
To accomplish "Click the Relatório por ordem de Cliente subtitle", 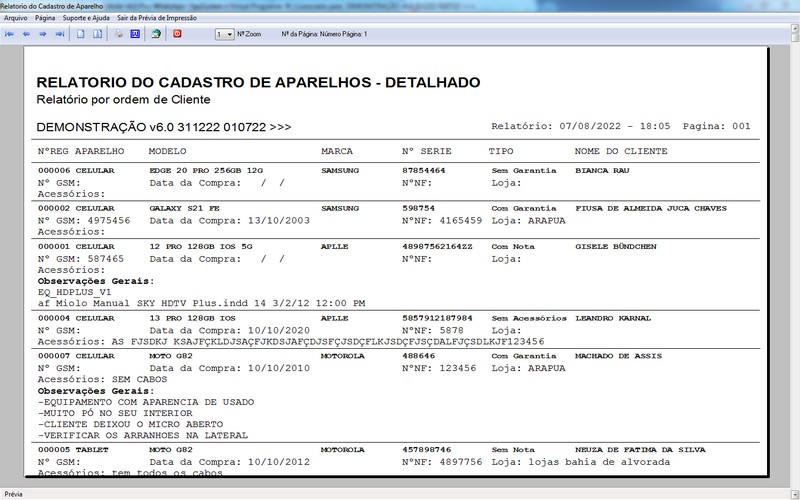I will tap(123, 99).
